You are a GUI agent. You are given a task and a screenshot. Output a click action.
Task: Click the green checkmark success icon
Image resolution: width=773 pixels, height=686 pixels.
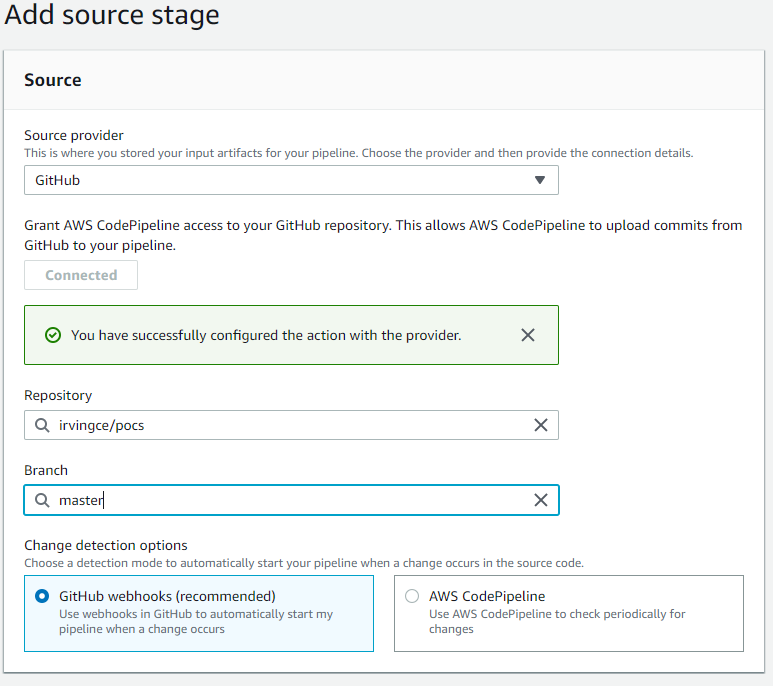coord(53,335)
